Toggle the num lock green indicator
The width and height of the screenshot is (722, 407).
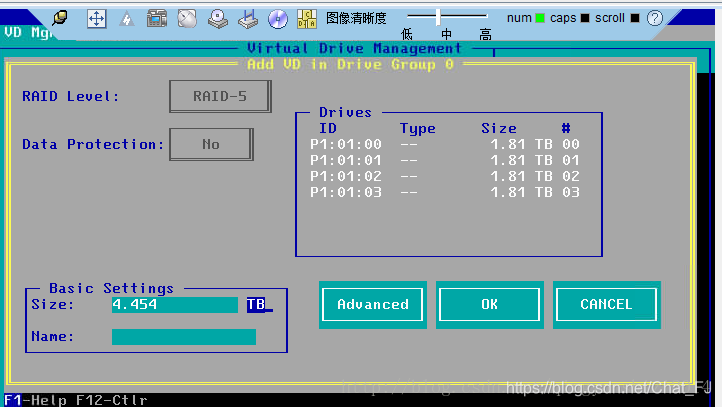[540, 18]
